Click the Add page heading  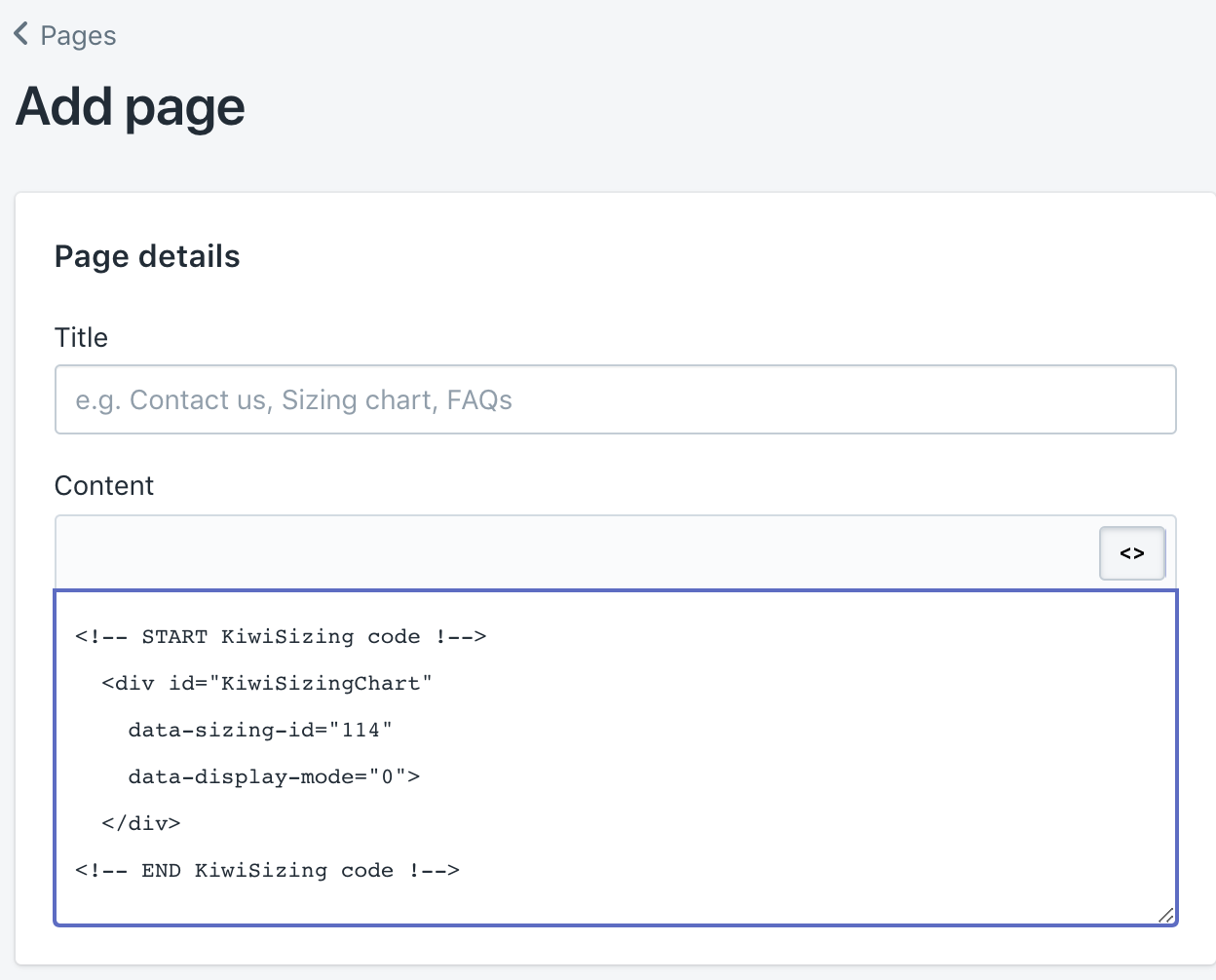coord(131,107)
